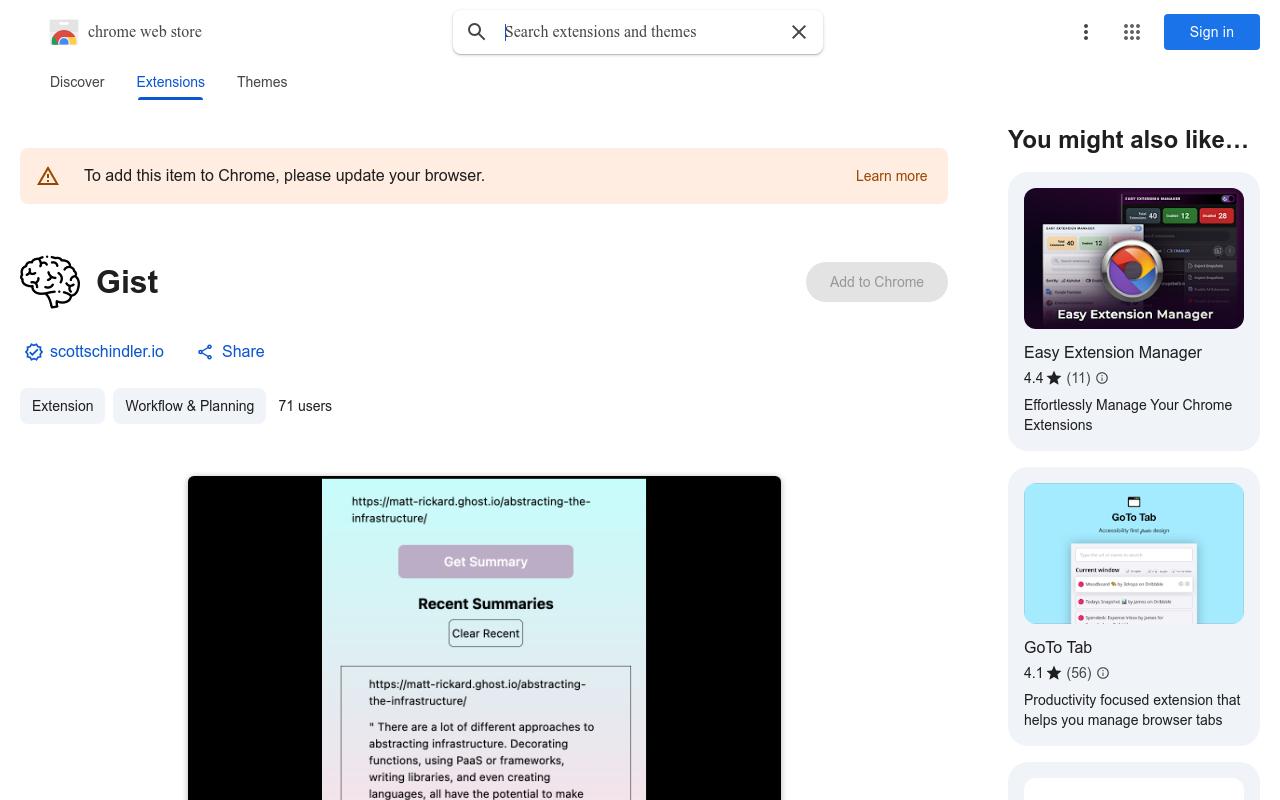Open the Easy Extension Manager title
The width and height of the screenshot is (1280, 800).
coord(1113,352)
